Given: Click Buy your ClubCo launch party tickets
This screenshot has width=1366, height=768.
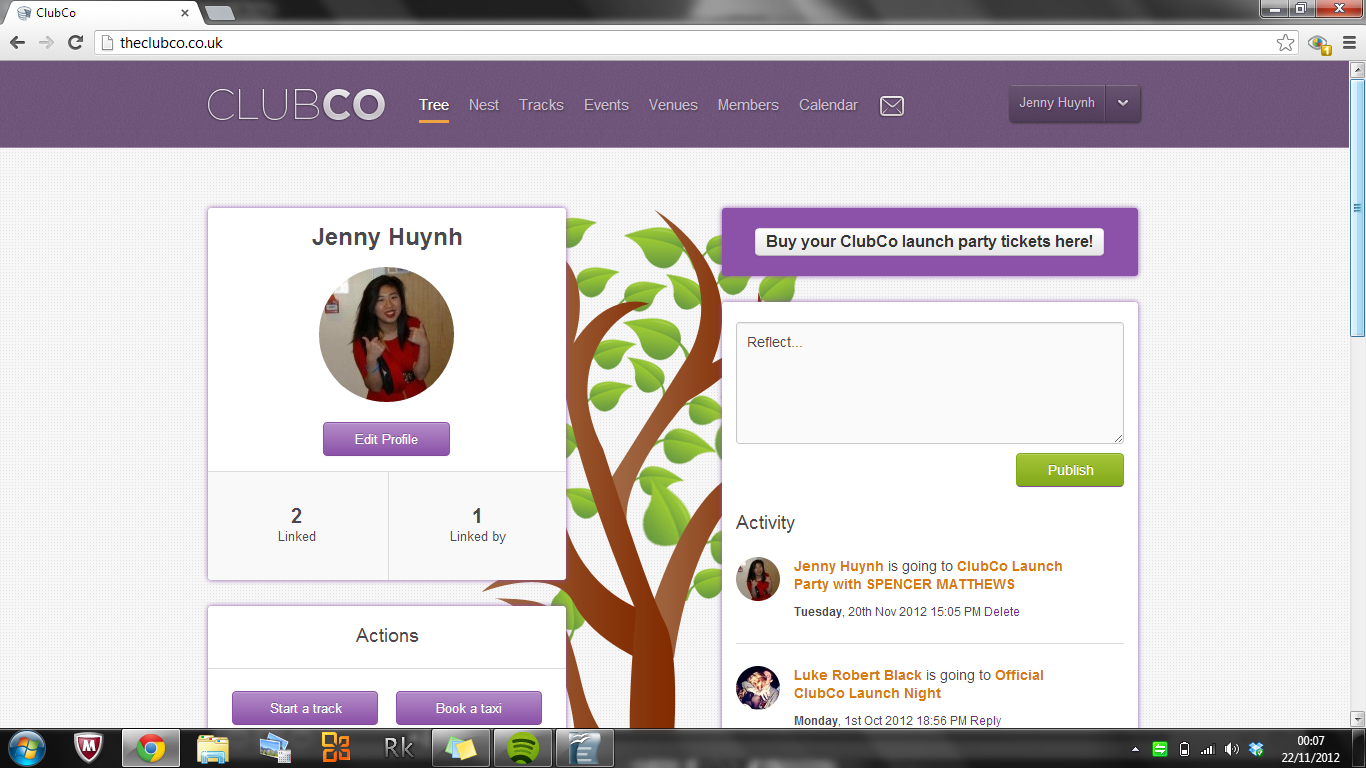Looking at the screenshot, I should click(929, 241).
